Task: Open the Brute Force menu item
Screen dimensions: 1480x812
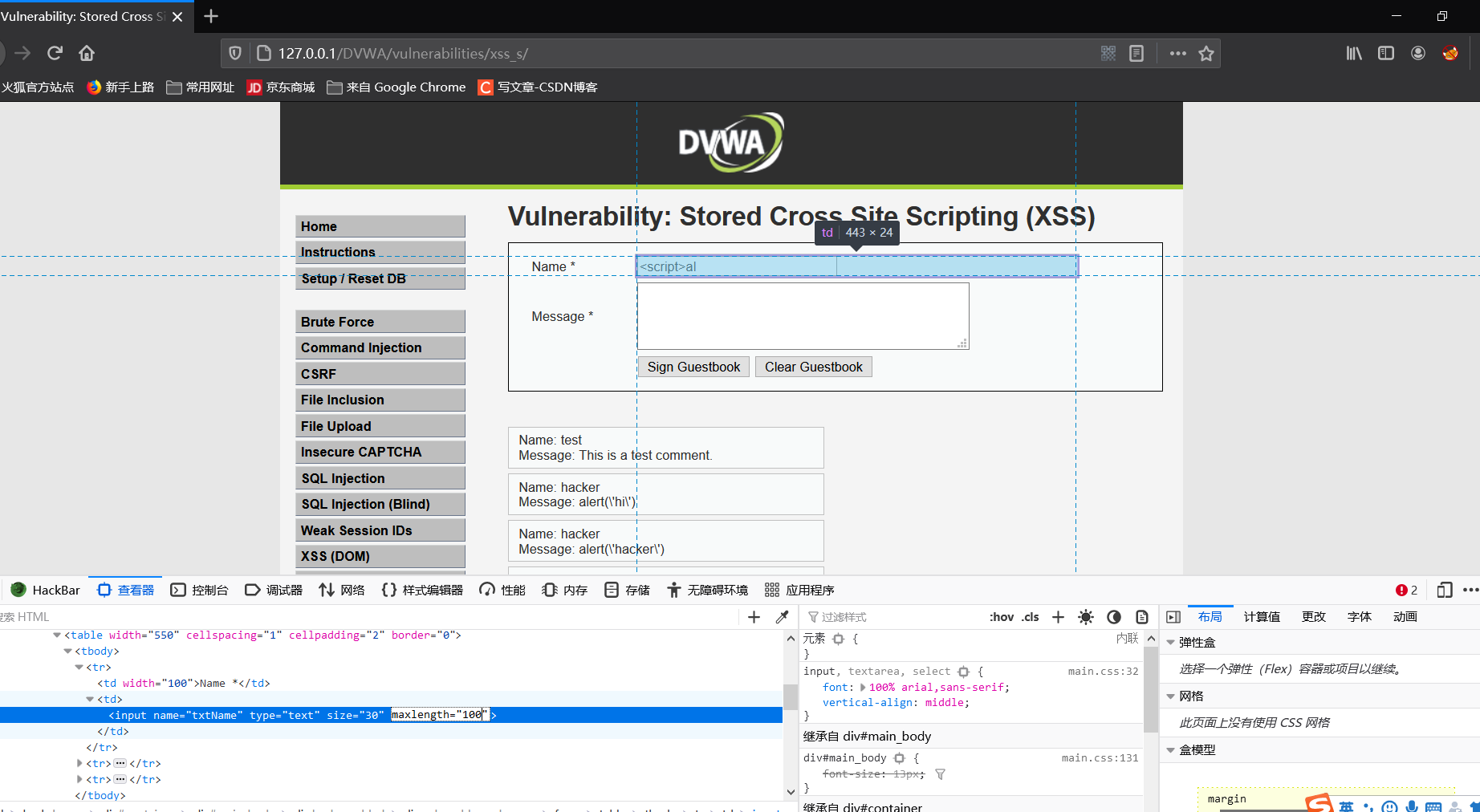Action: (x=380, y=322)
